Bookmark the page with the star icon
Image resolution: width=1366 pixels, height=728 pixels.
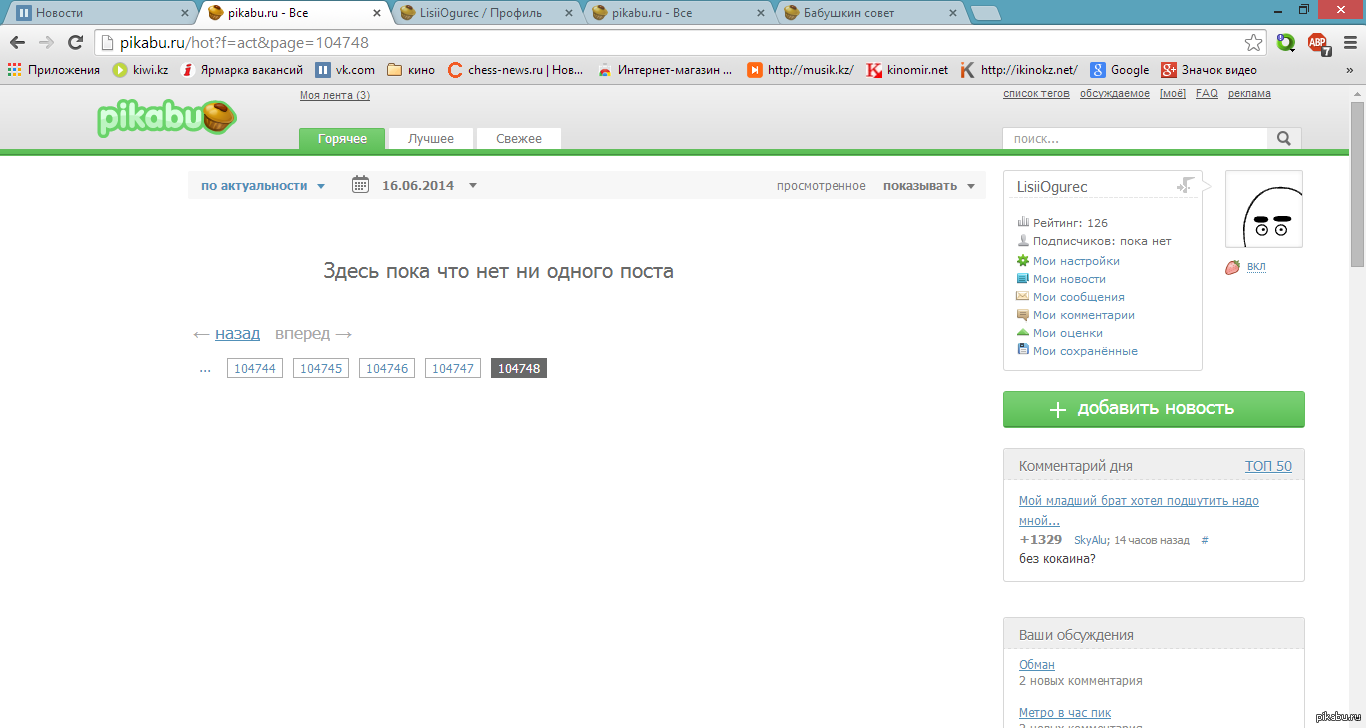click(x=1253, y=43)
